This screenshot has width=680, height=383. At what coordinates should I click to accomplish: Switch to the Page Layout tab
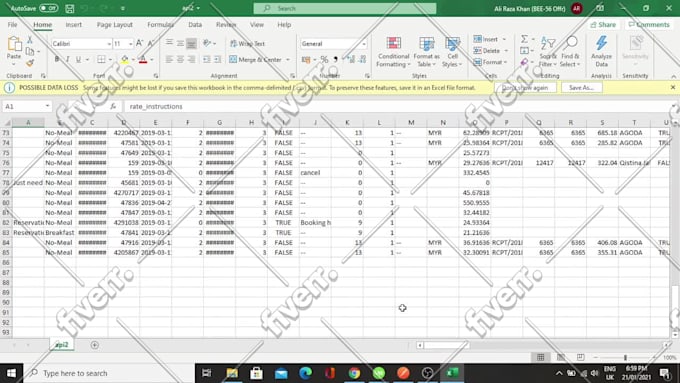tap(114, 25)
